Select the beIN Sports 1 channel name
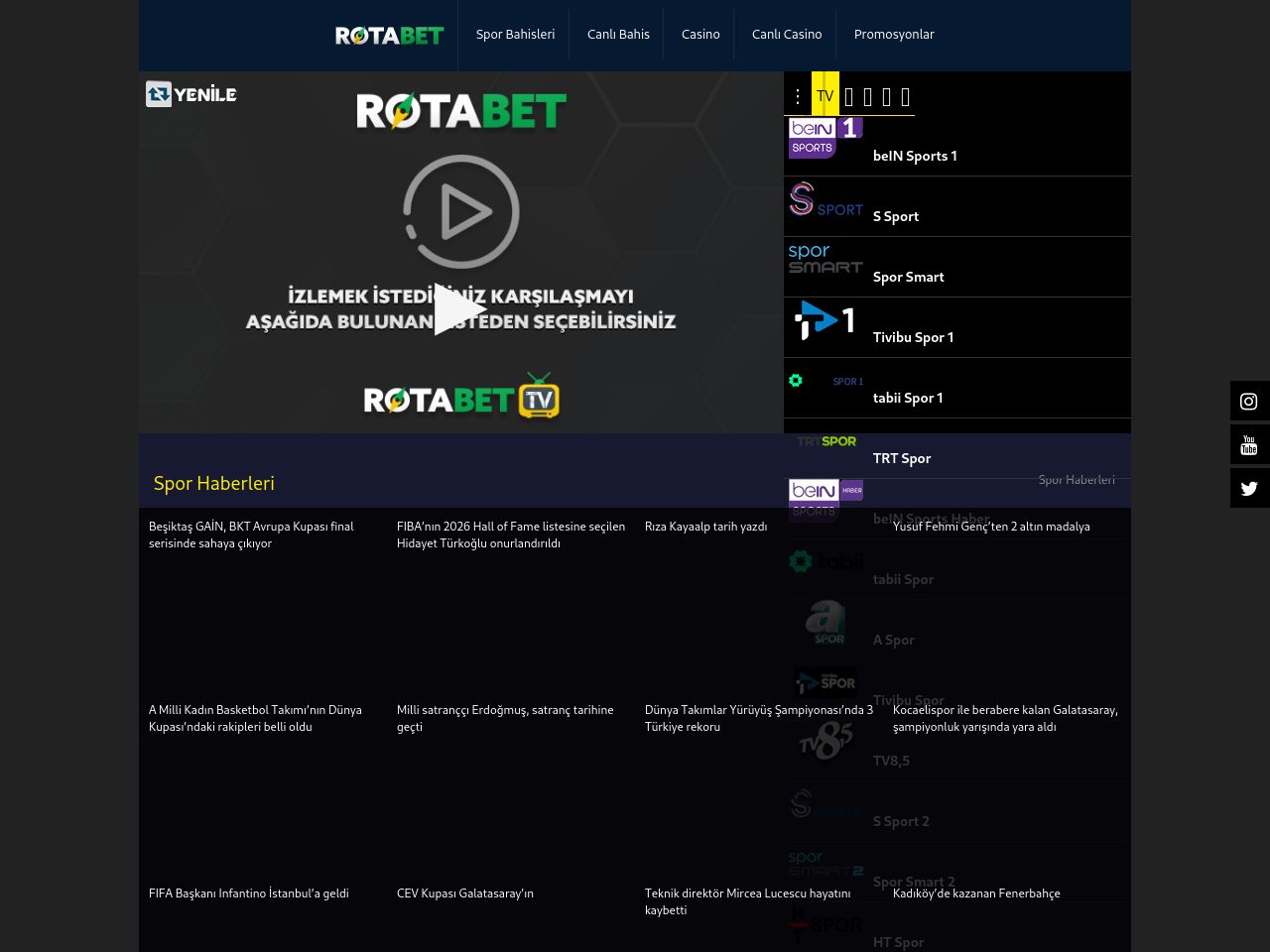Image resolution: width=1270 pixels, height=952 pixels. (x=915, y=157)
